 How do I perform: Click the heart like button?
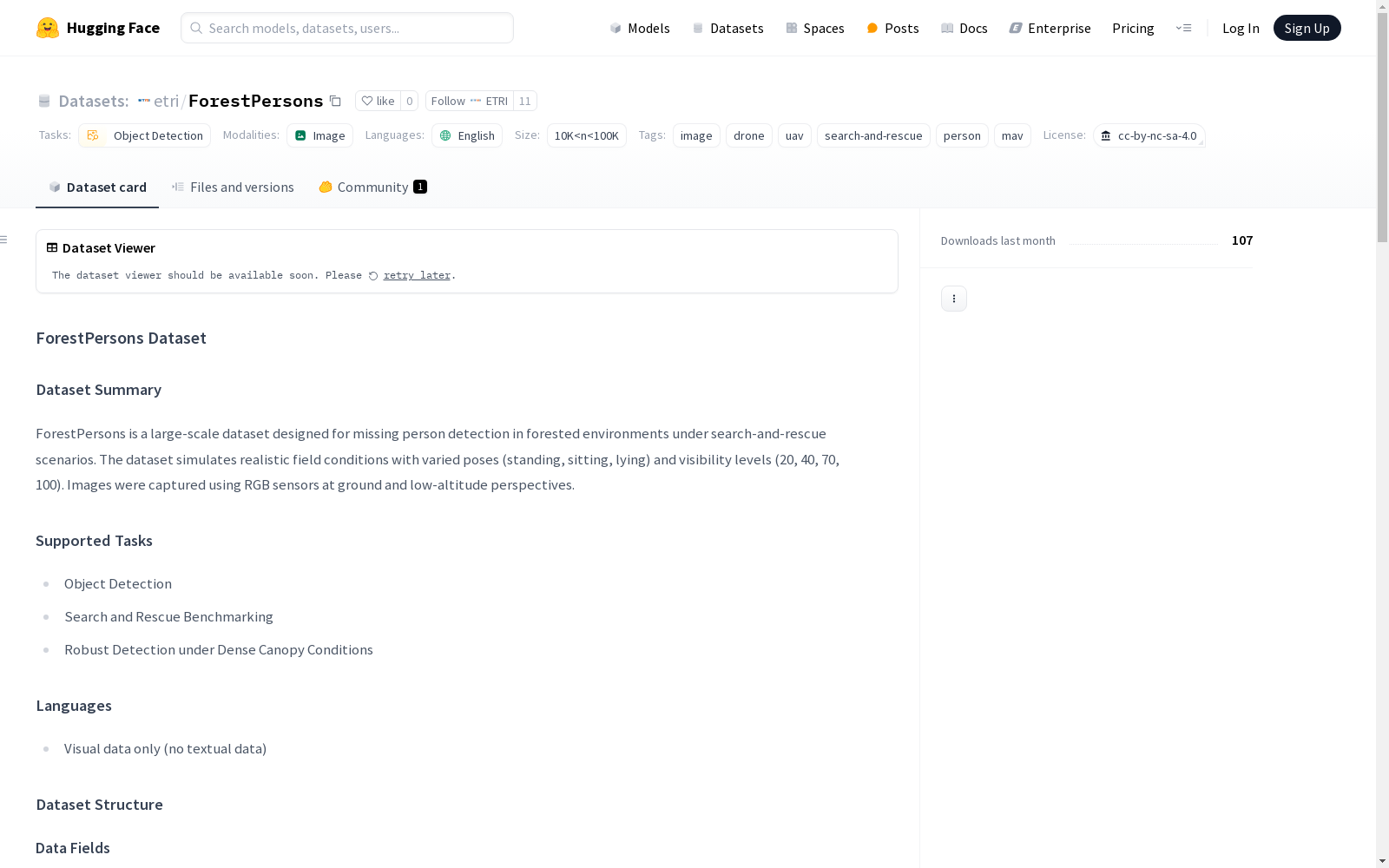click(378, 101)
